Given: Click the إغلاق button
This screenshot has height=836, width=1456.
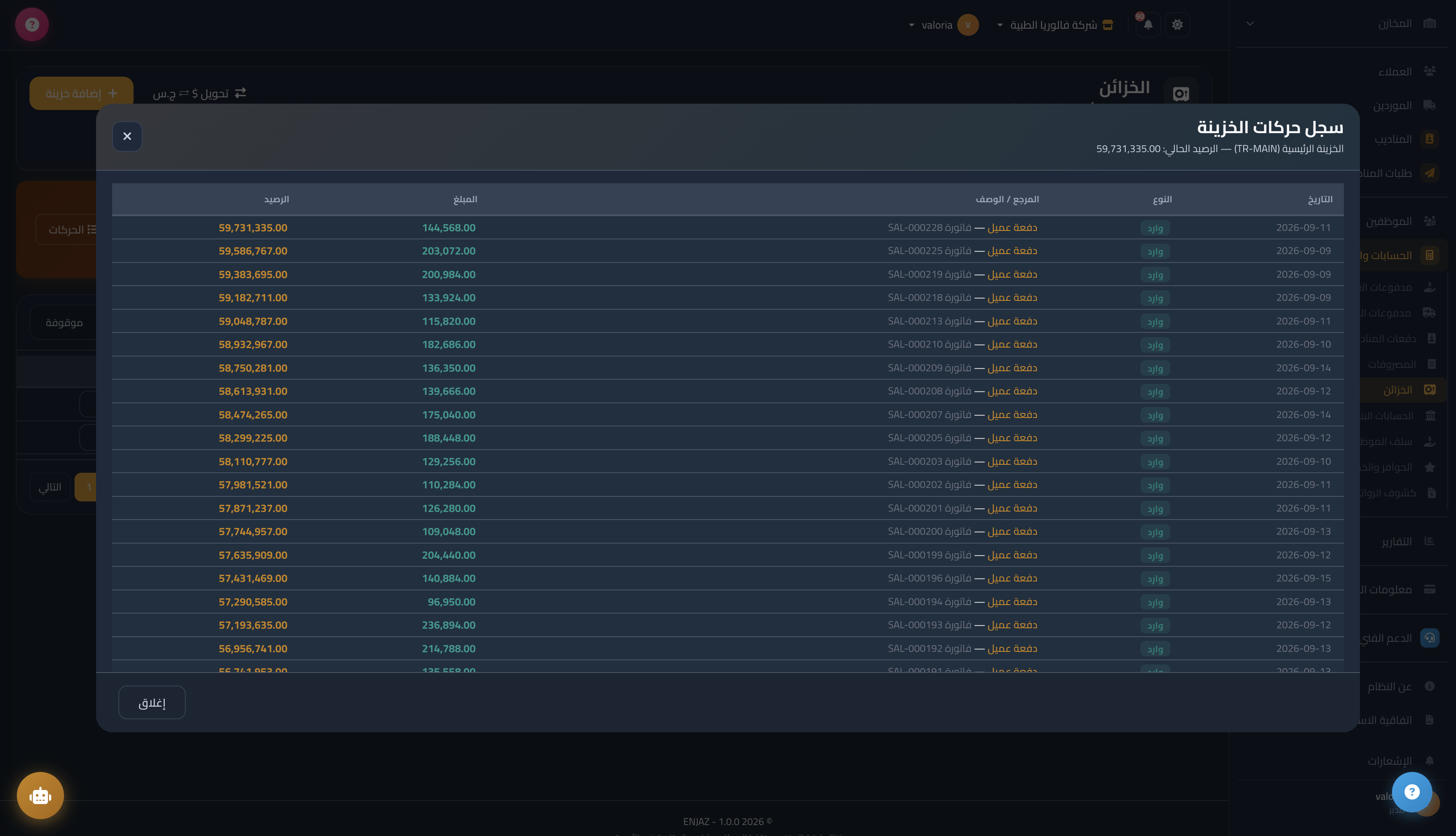Looking at the screenshot, I should pyautogui.click(x=152, y=702).
